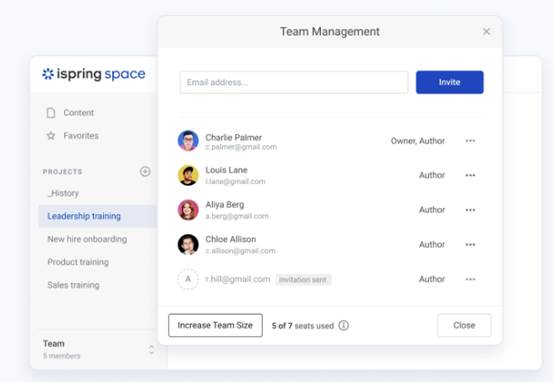The width and height of the screenshot is (554, 382).
Task: Open three-dot menu for Chloe Allison
Action: (470, 245)
